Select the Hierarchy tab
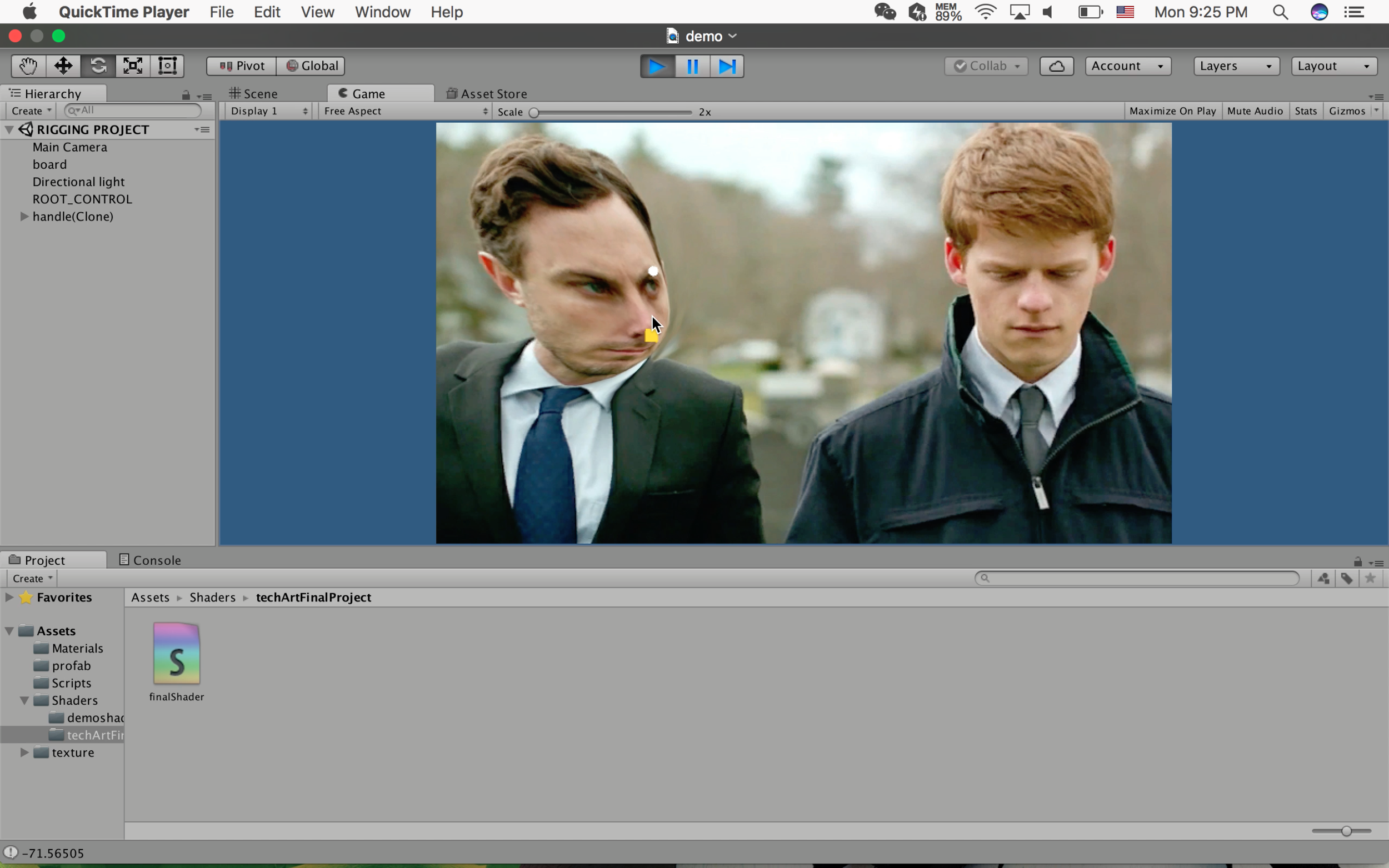The height and width of the screenshot is (868, 1389). click(53, 93)
